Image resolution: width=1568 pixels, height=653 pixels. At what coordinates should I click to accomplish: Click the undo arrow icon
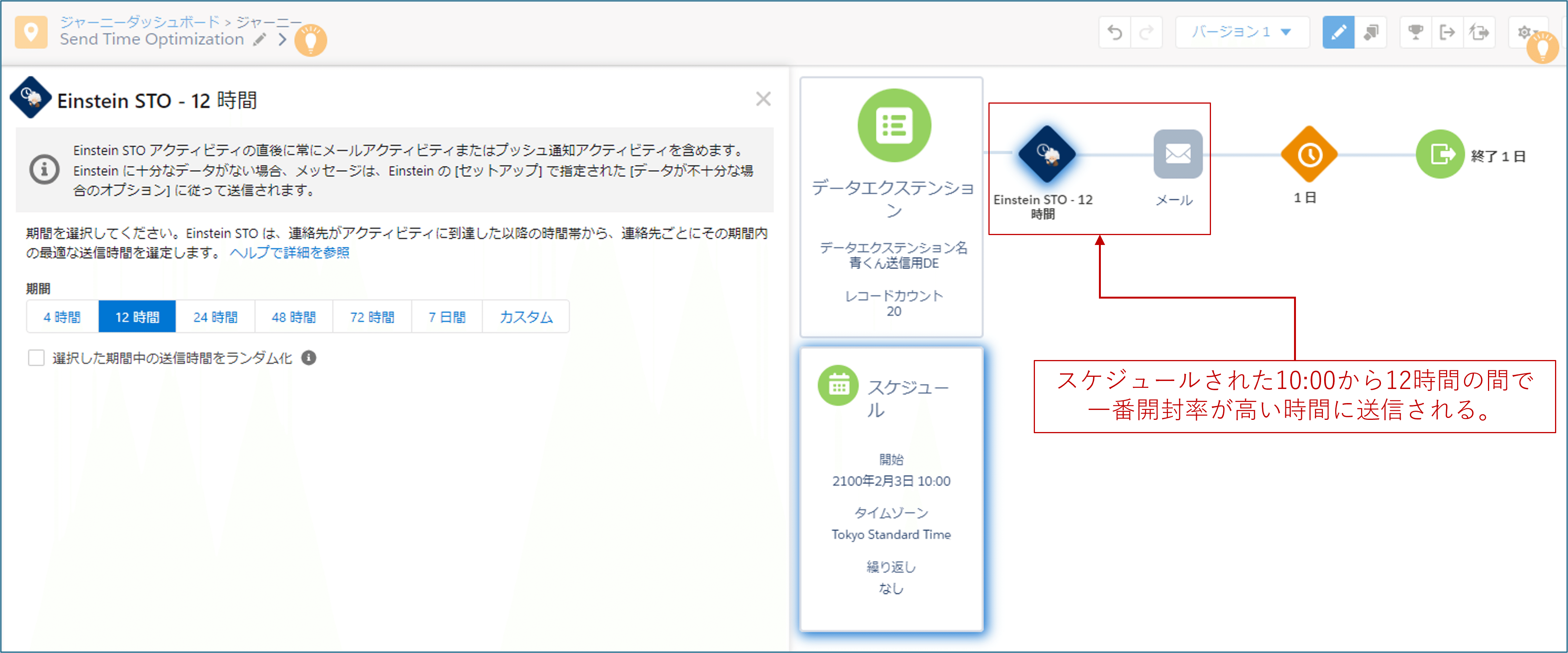click(x=1115, y=32)
